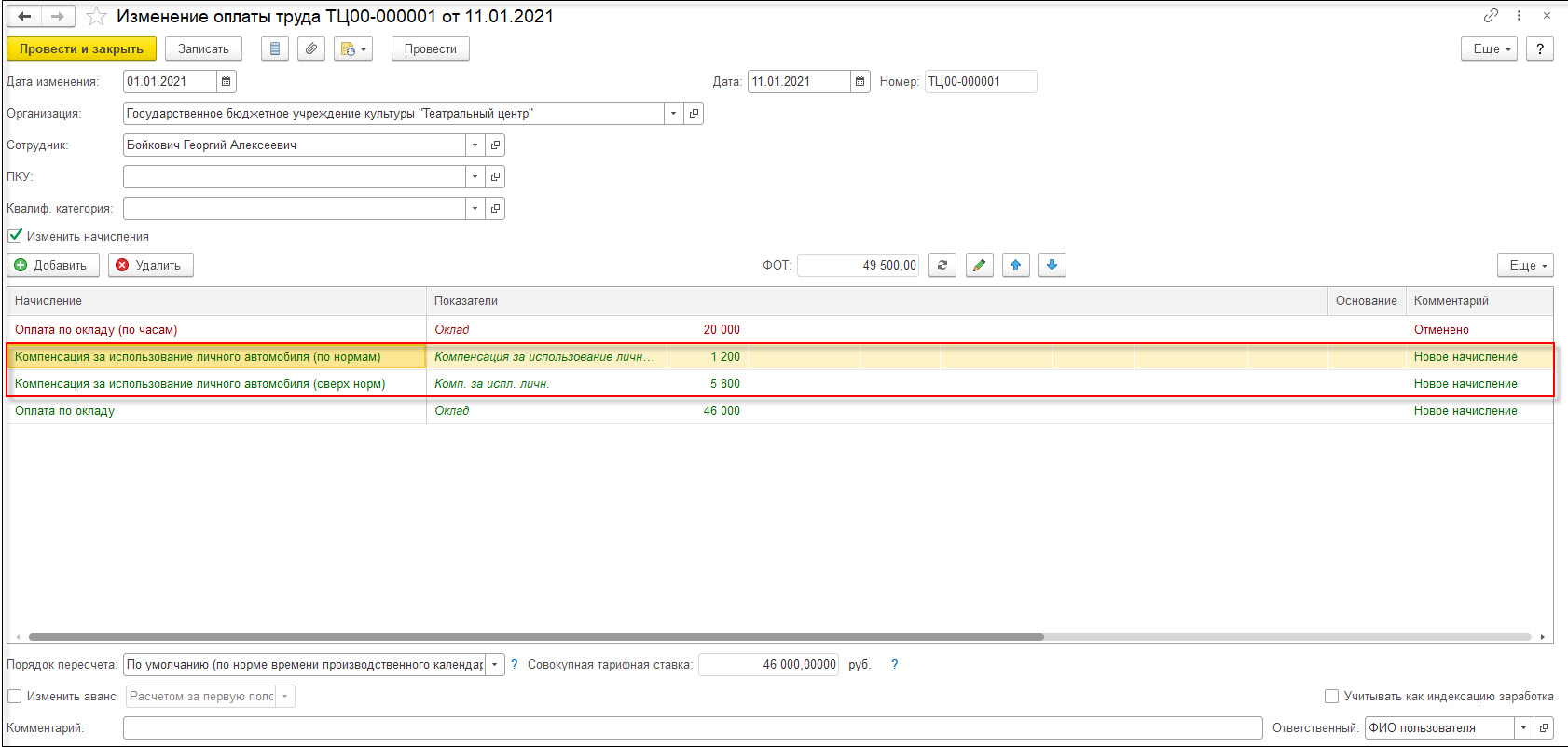Viewport: 1568px width, 747px height.
Task: Open the three-dot window menu
Action: (x=1519, y=15)
